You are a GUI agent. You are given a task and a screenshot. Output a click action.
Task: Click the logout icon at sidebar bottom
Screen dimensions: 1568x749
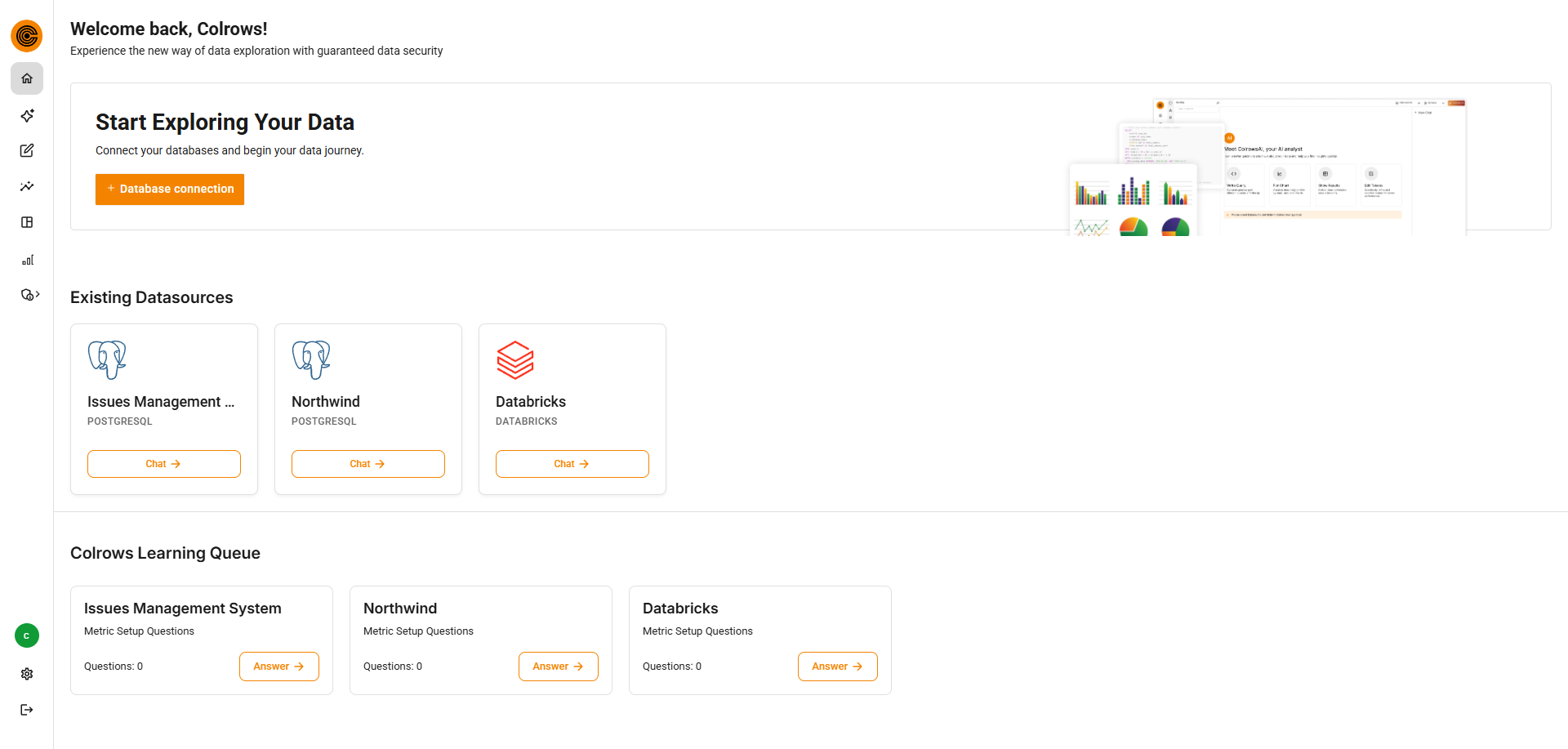(x=27, y=709)
